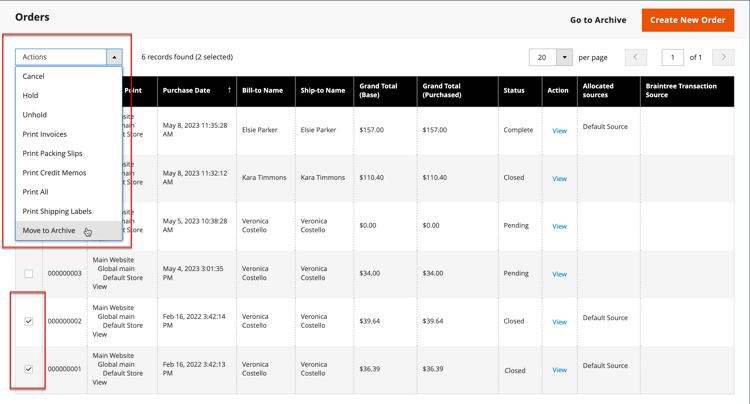The image size is (750, 404).
Task: View Kara Timmons order
Action: [559, 178]
